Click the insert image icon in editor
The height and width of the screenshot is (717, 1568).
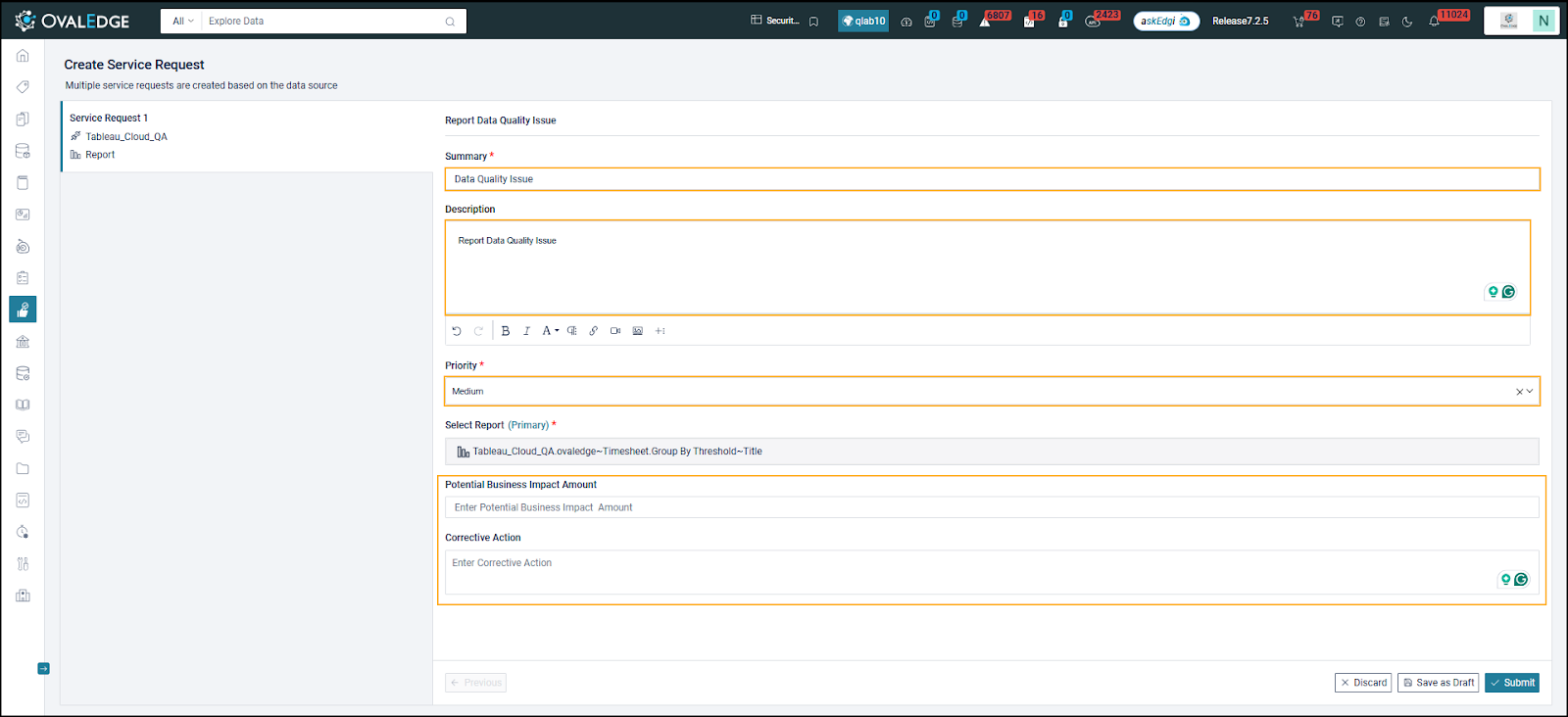pos(637,331)
